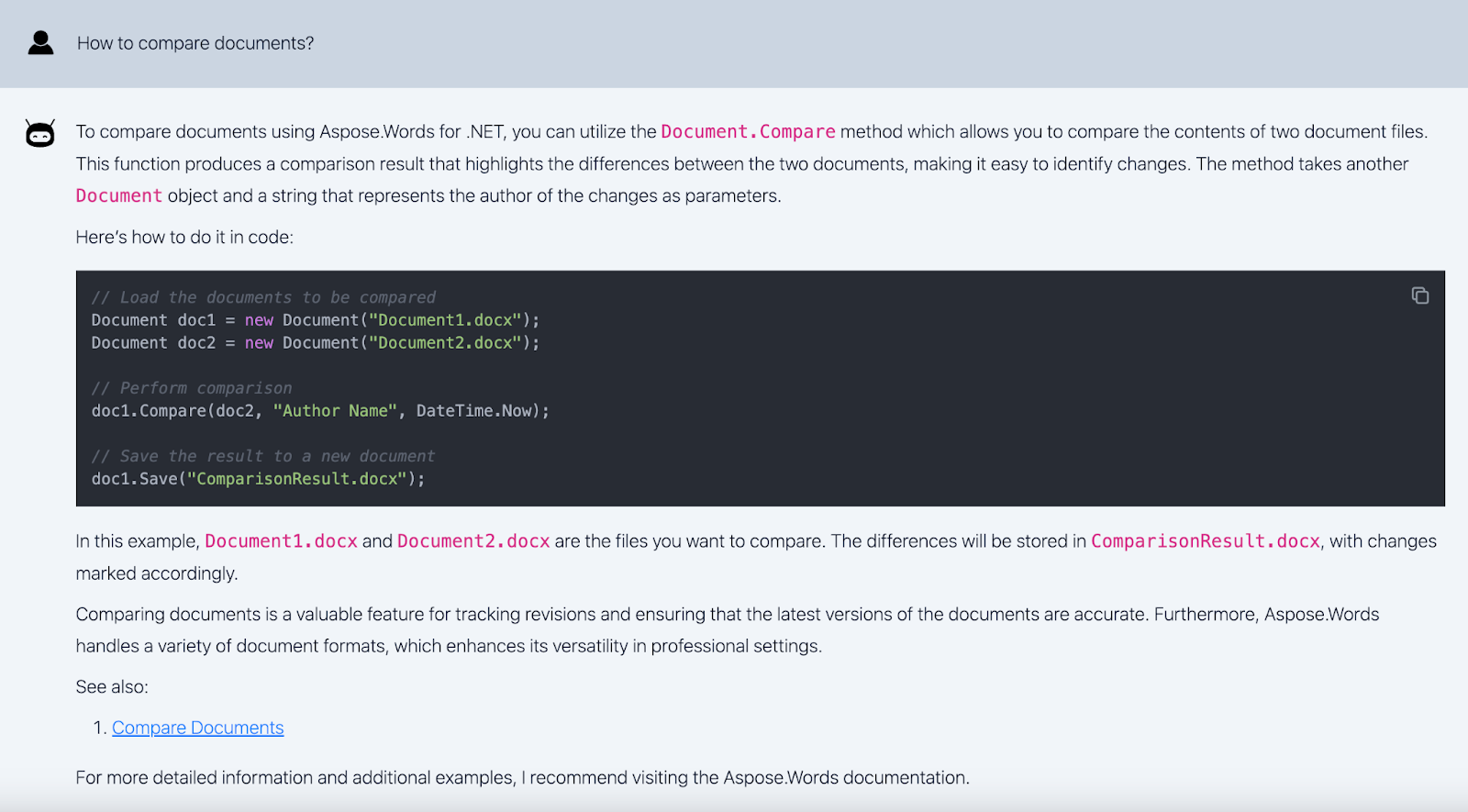This screenshot has height=812, width=1468.
Task: Click the 'See also:' label
Action: 112,687
